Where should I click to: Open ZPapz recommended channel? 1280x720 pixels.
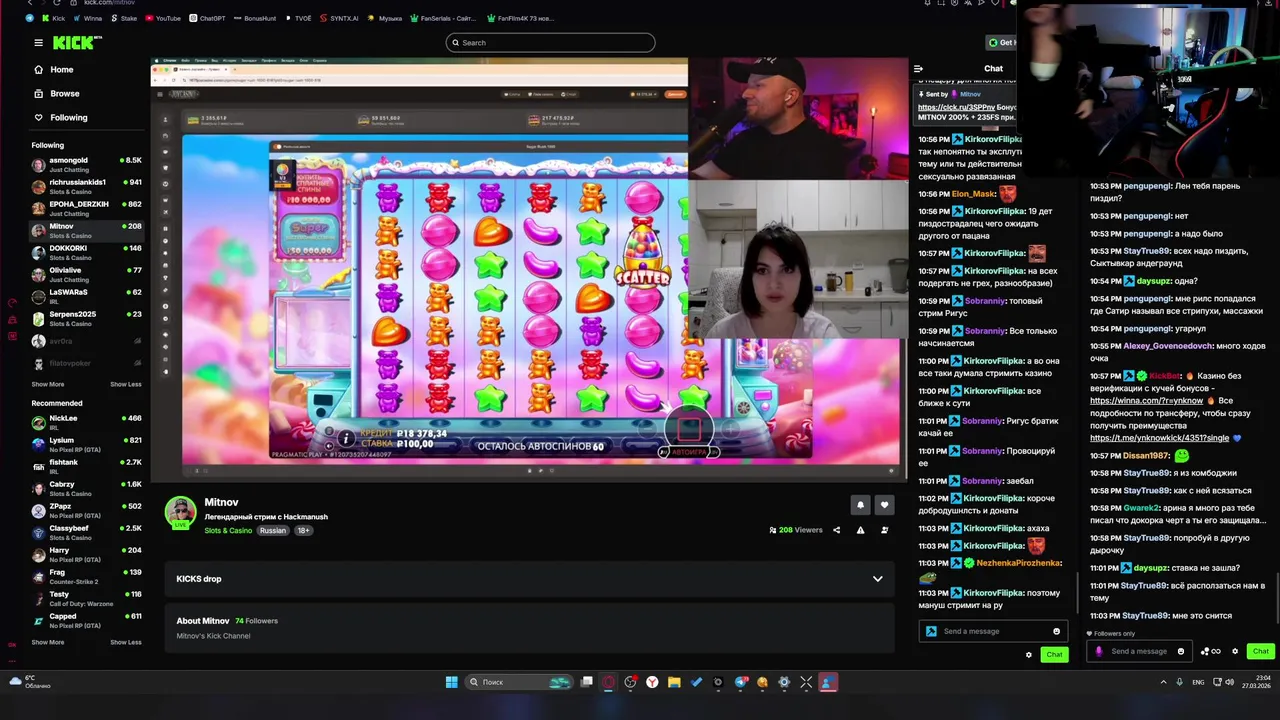pos(86,510)
